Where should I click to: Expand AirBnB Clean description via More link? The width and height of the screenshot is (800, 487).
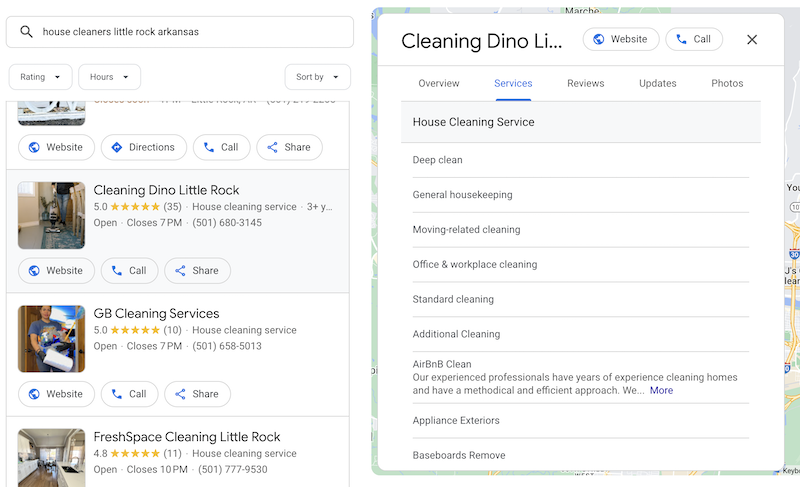coord(661,391)
